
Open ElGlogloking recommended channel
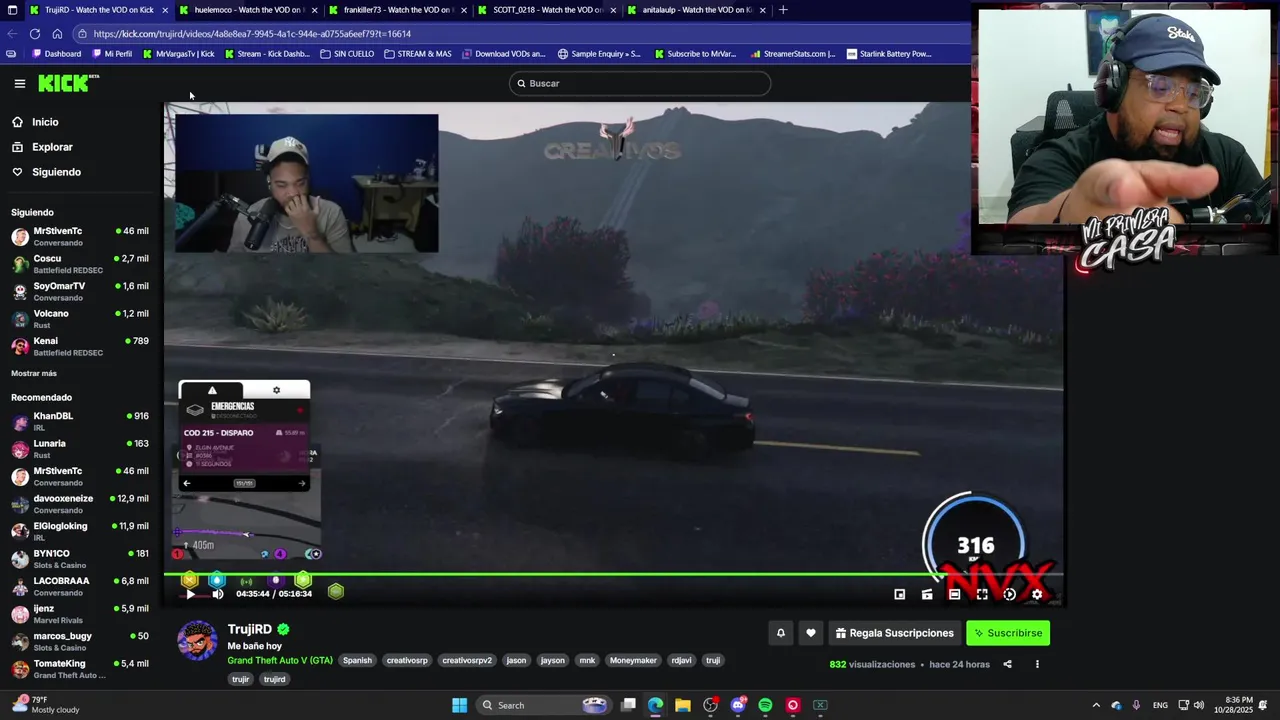pos(80,532)
